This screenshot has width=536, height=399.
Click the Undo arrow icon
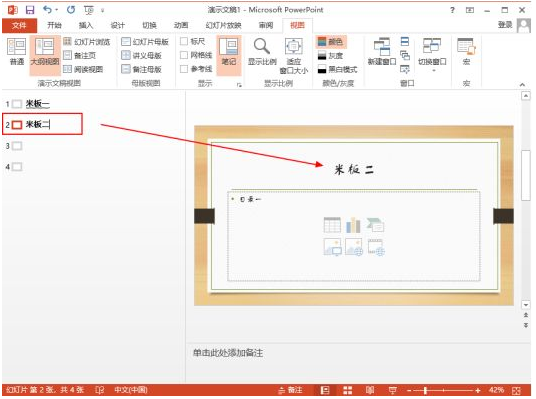(x=48, y=10)
